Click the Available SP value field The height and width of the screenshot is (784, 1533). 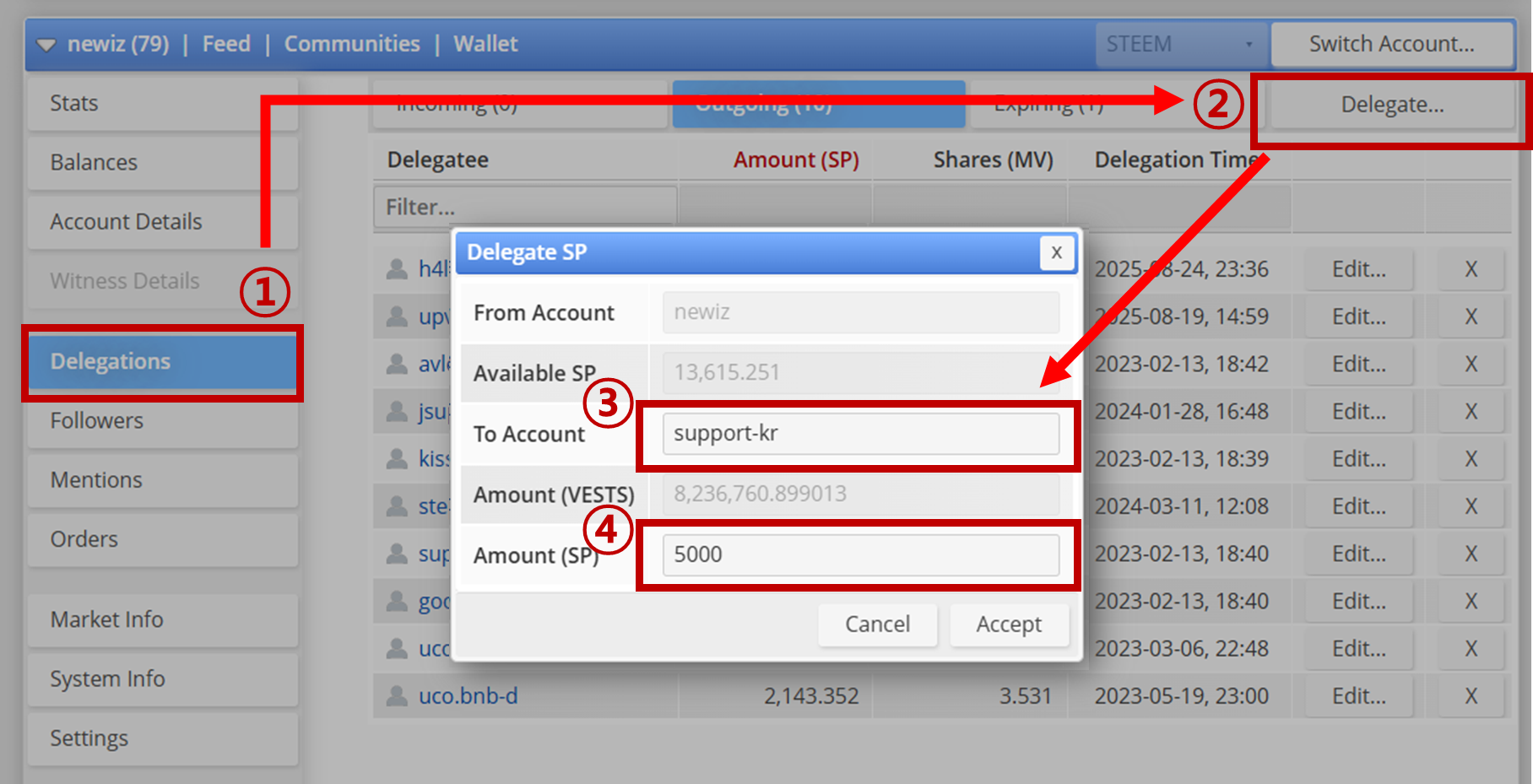tap(861, 373)
